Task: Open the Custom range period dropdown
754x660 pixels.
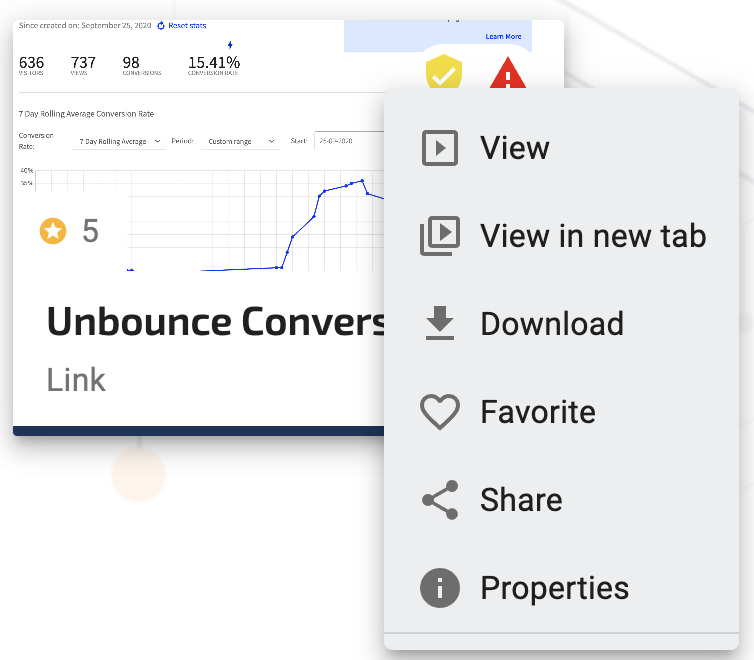Action: (x=240, y=141)
